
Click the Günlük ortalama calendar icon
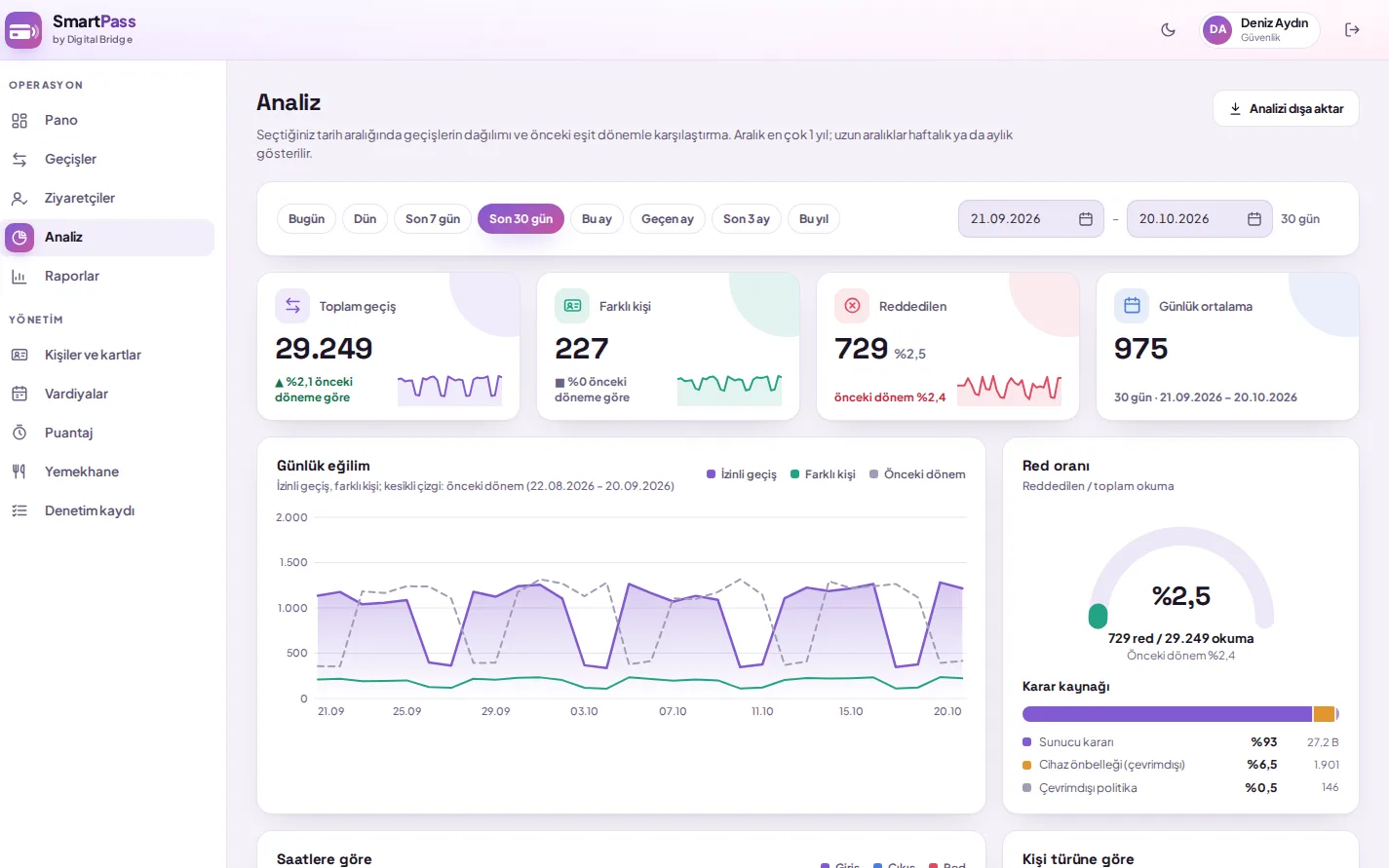click(x=1132, y=306)
